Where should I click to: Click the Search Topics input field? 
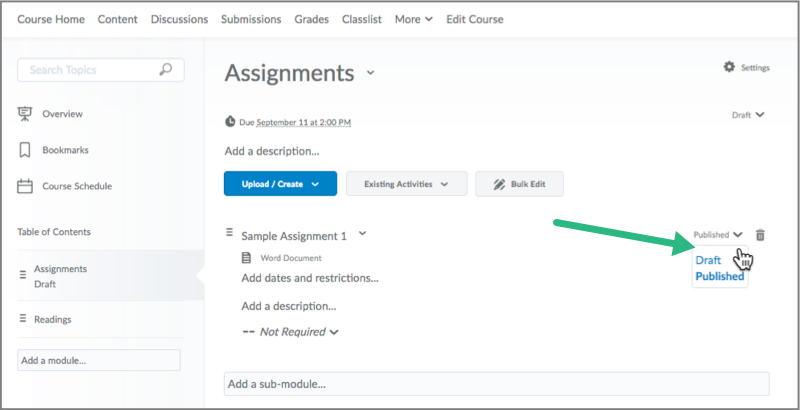(101, 70)
